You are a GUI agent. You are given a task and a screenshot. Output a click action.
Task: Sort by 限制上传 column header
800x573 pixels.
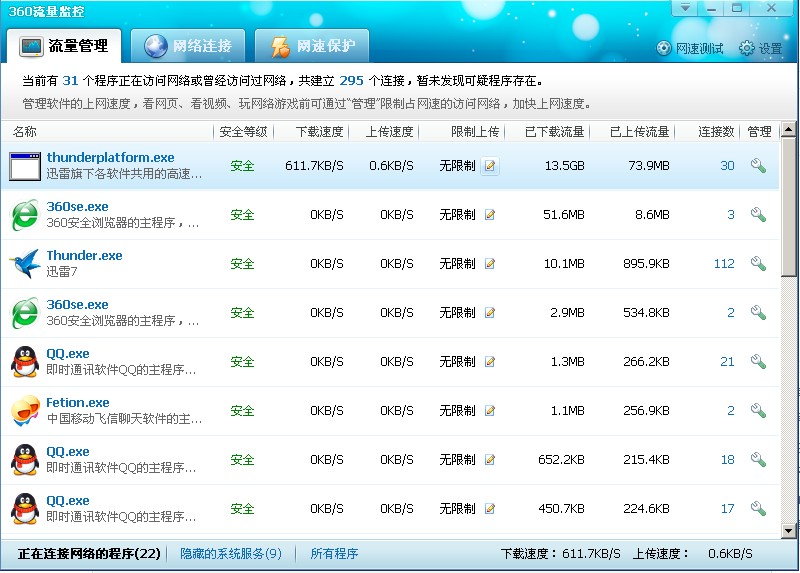[475, 132]
